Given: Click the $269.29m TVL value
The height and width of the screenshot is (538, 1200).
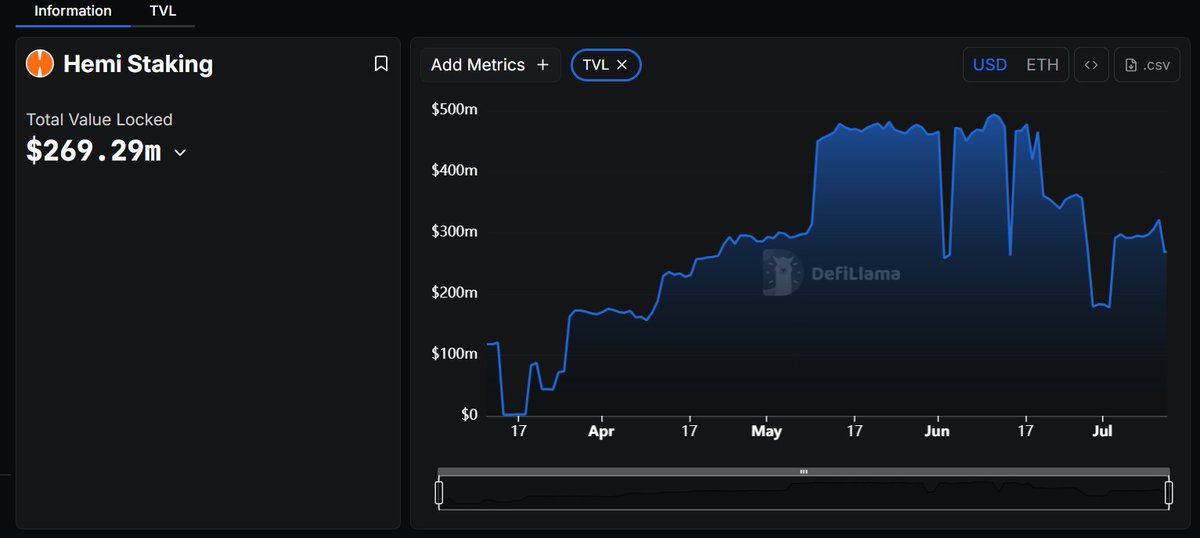Looking at the screenshot, I should (x=93, y=151).
